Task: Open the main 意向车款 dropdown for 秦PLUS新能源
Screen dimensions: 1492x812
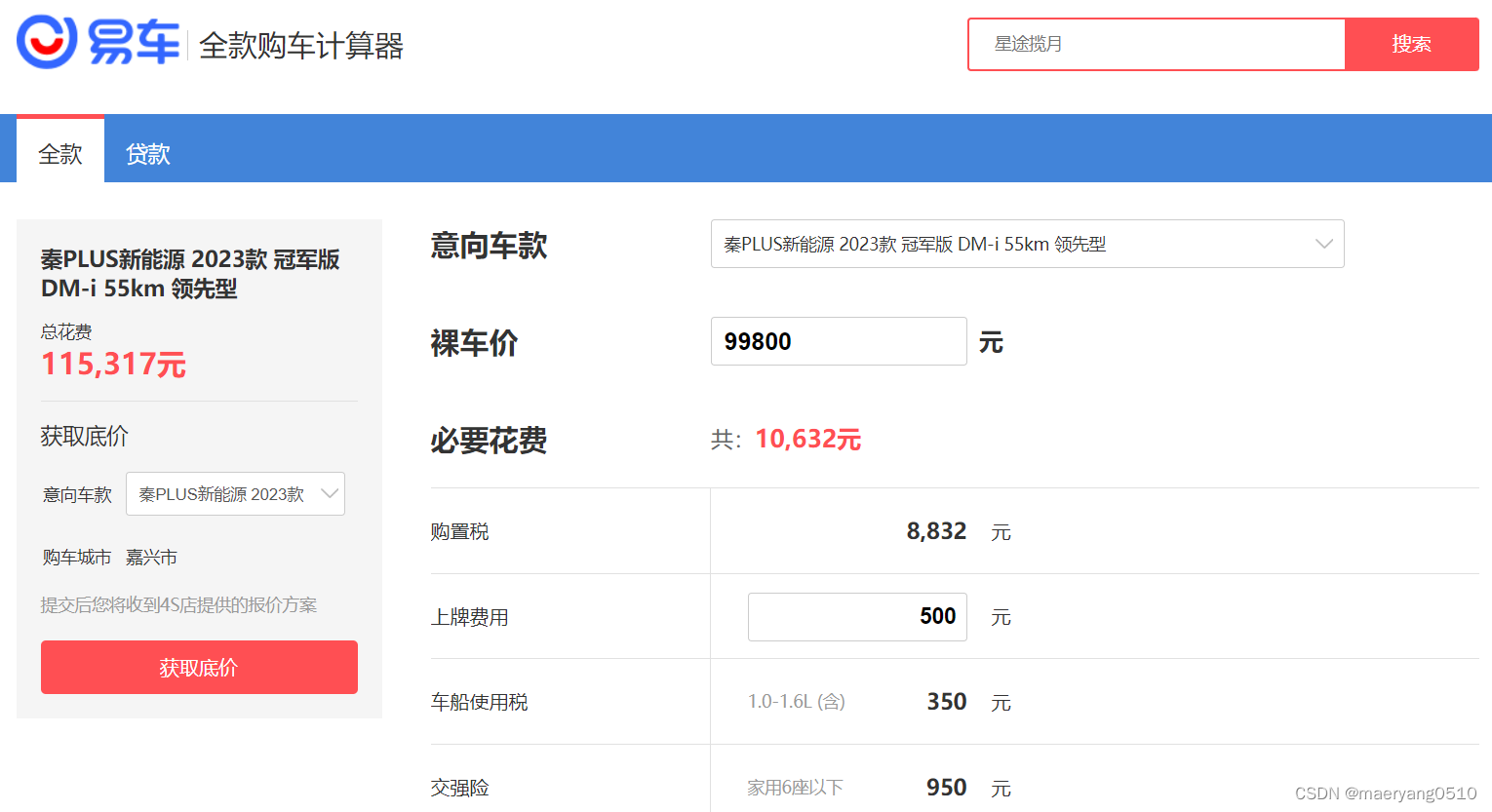Action: pos(1028,244)
